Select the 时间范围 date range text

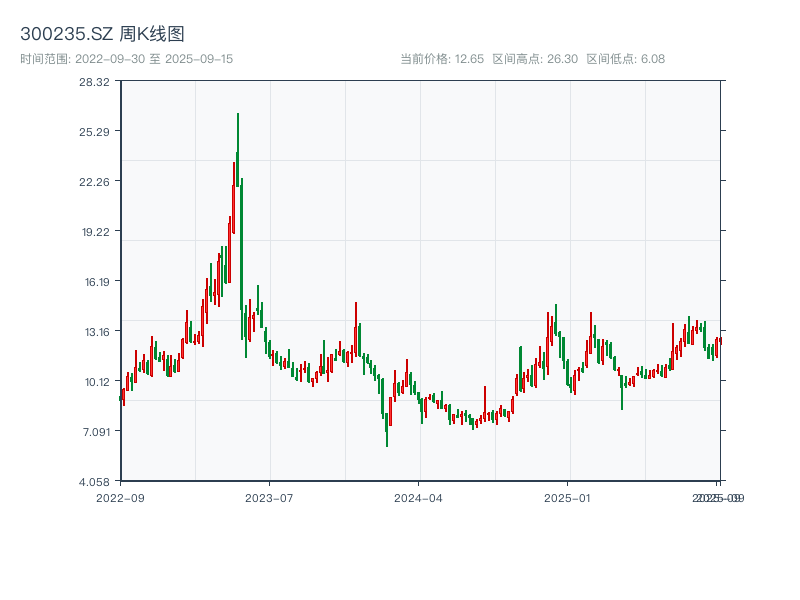tap(126, 59)
